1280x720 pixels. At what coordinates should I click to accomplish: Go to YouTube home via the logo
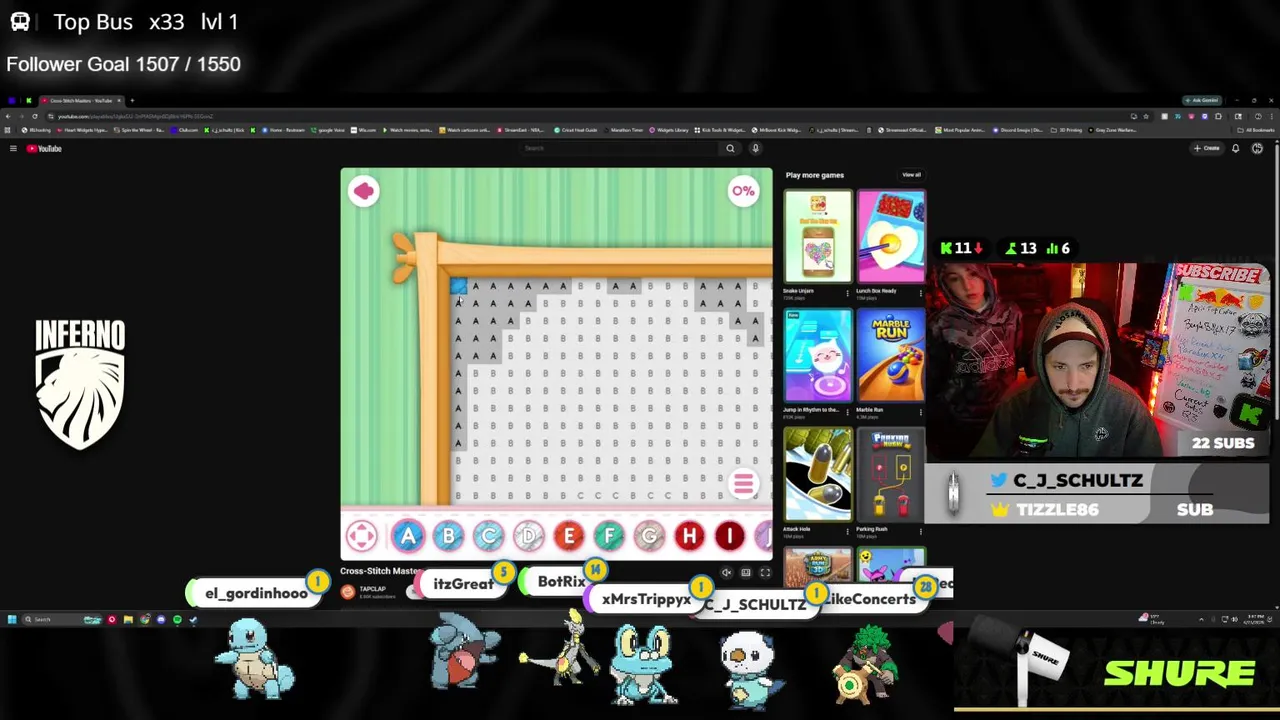pyautogui.click(x=44, y=149)
